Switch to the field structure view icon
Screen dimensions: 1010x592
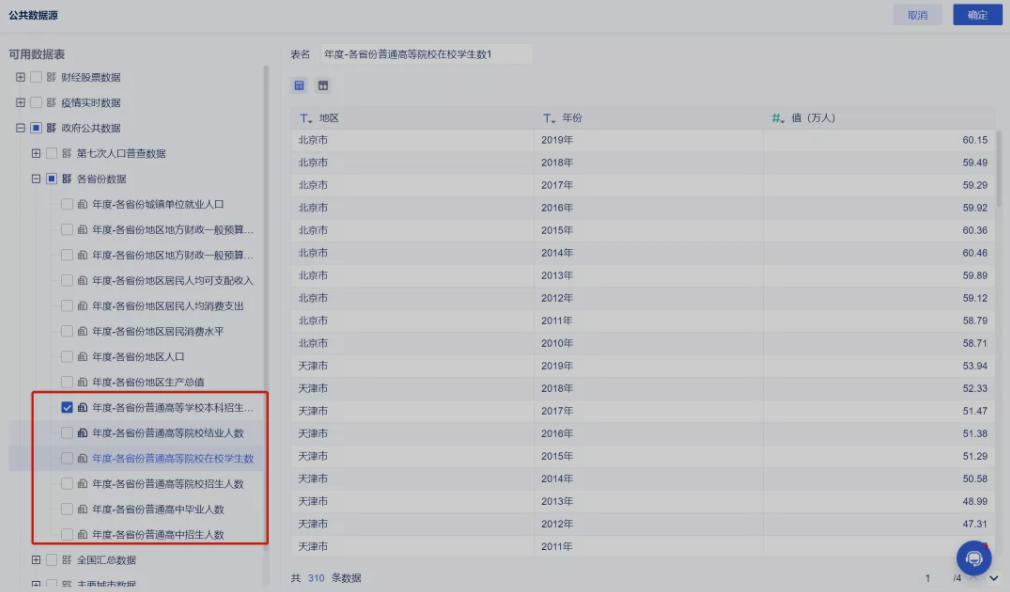pyautogui.click(x=323, y=85)
